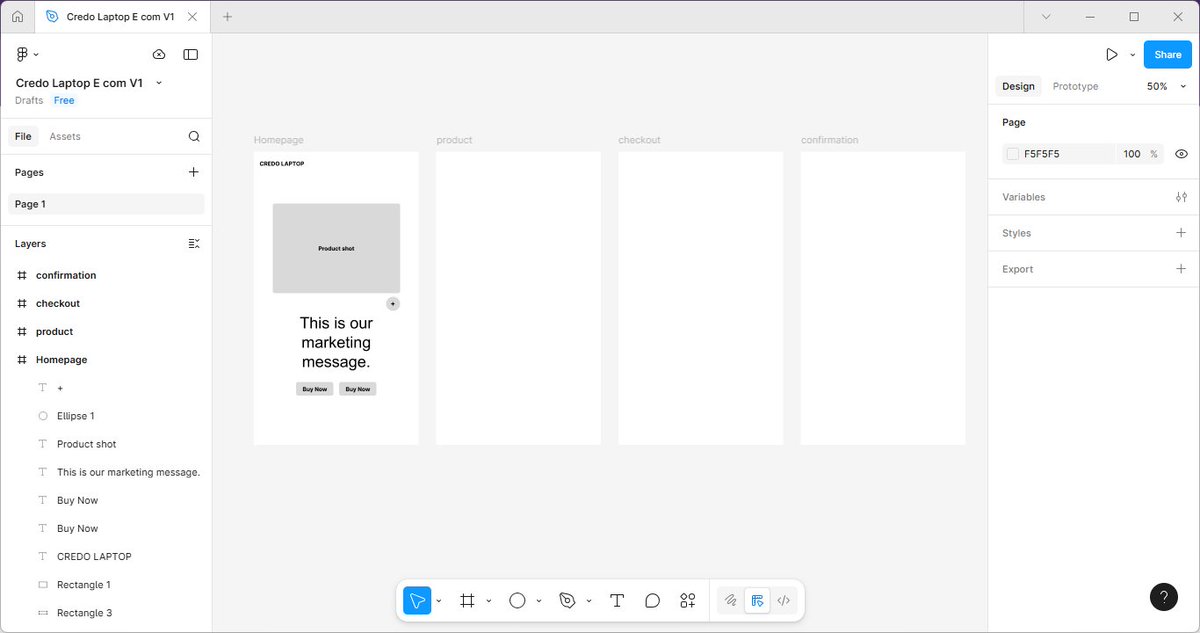Switch to the Design tab

(x=1018, y=87)
